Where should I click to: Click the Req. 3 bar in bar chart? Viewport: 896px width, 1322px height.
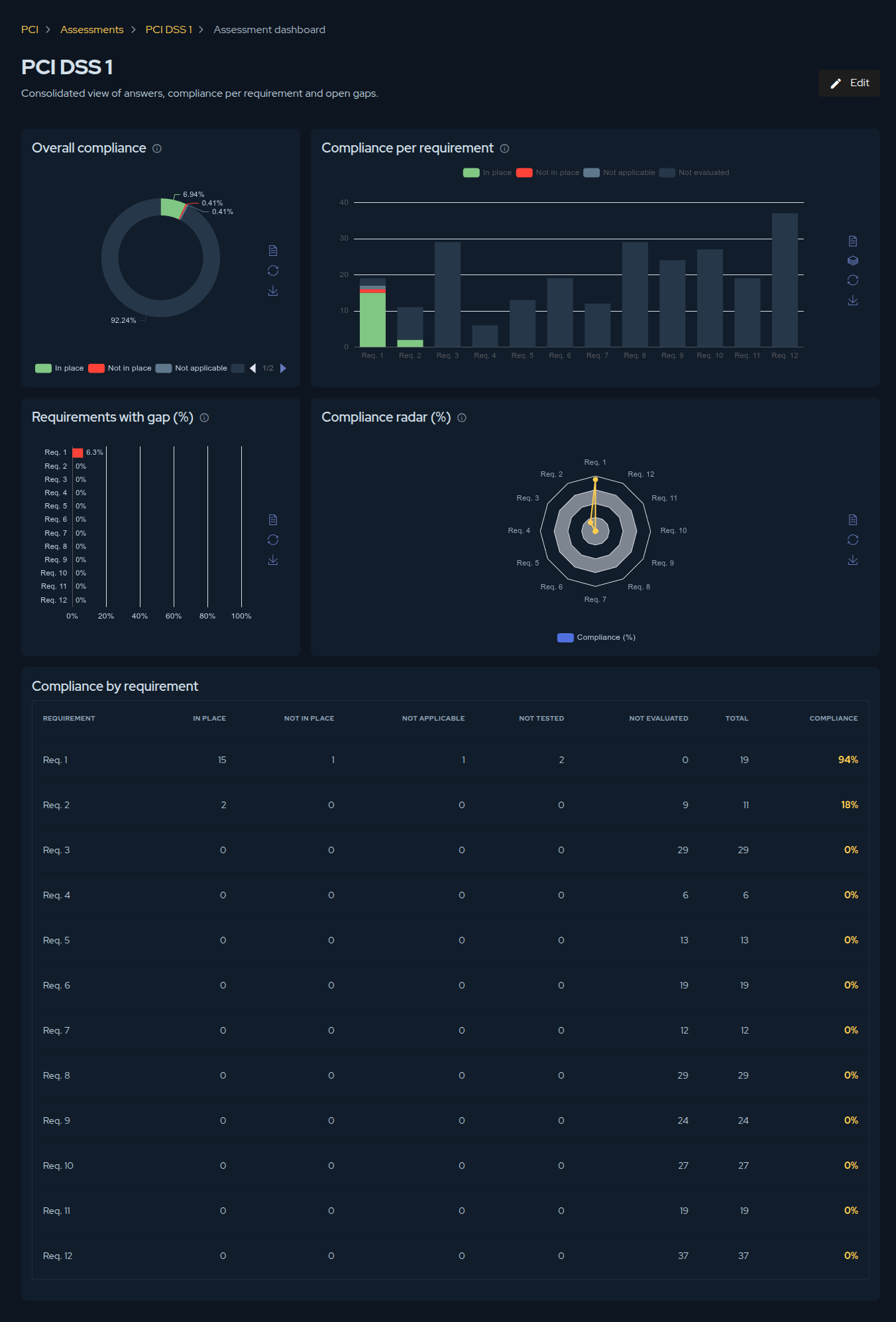447,294
